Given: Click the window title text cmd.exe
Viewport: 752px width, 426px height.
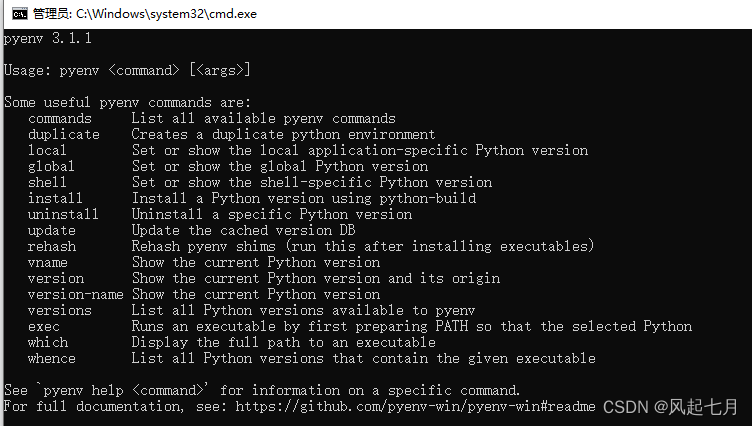Looking at the screenshot, I should 145,14.
